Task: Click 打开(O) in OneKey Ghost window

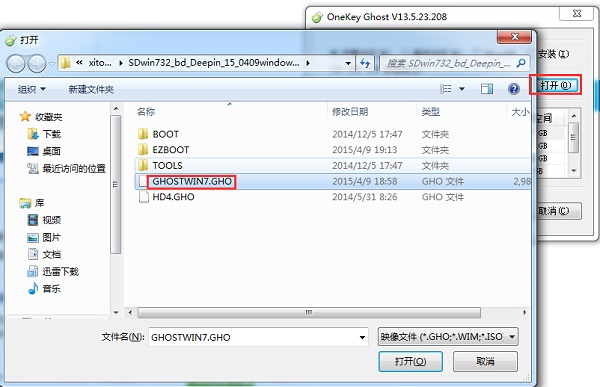Action: pos(556,85)
